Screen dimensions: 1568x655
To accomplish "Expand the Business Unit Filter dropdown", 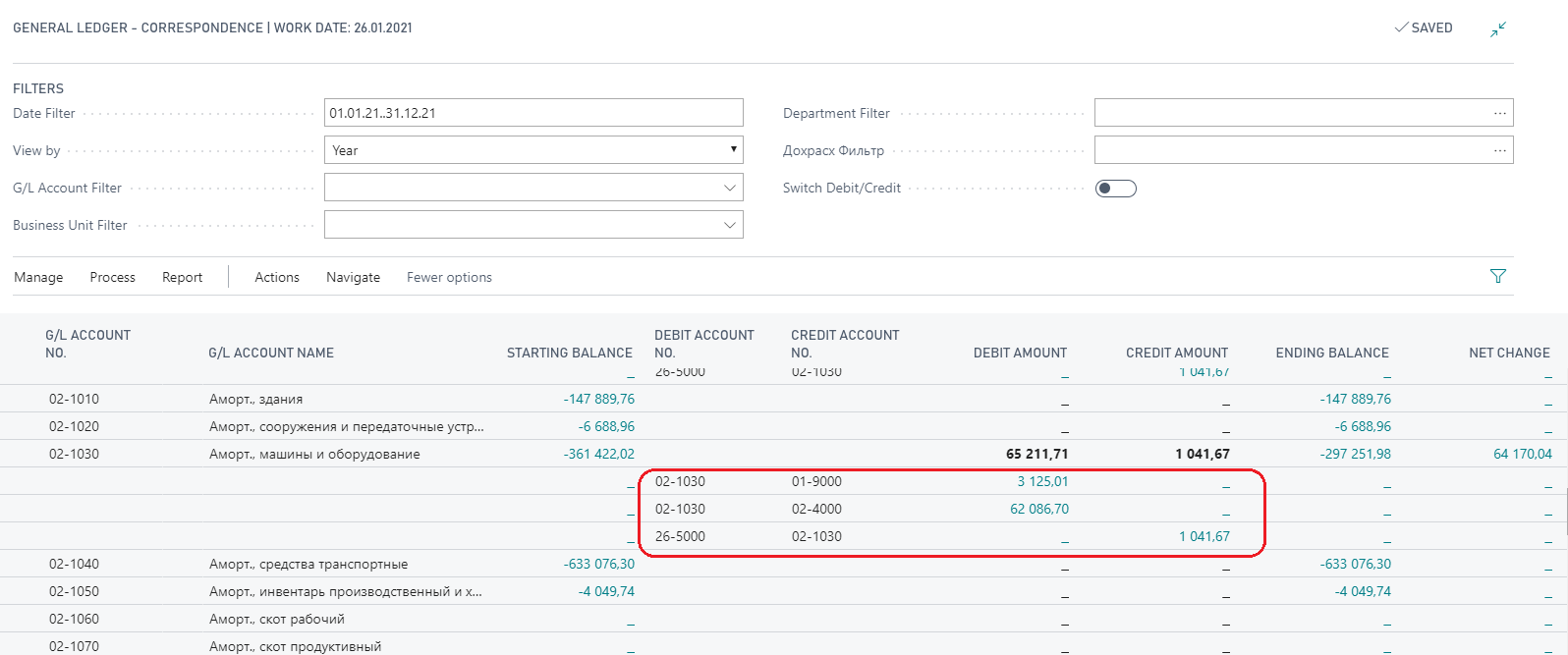I will click(x=730, y=225).
